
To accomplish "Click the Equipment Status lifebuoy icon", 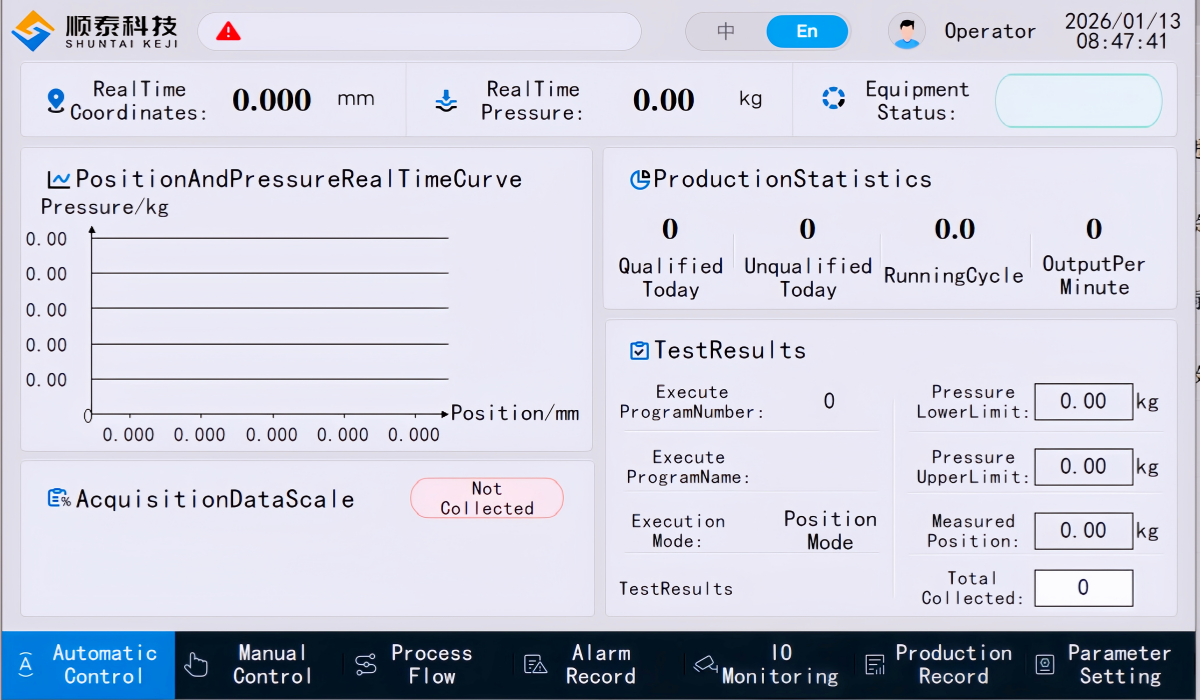I will point(833,100).
